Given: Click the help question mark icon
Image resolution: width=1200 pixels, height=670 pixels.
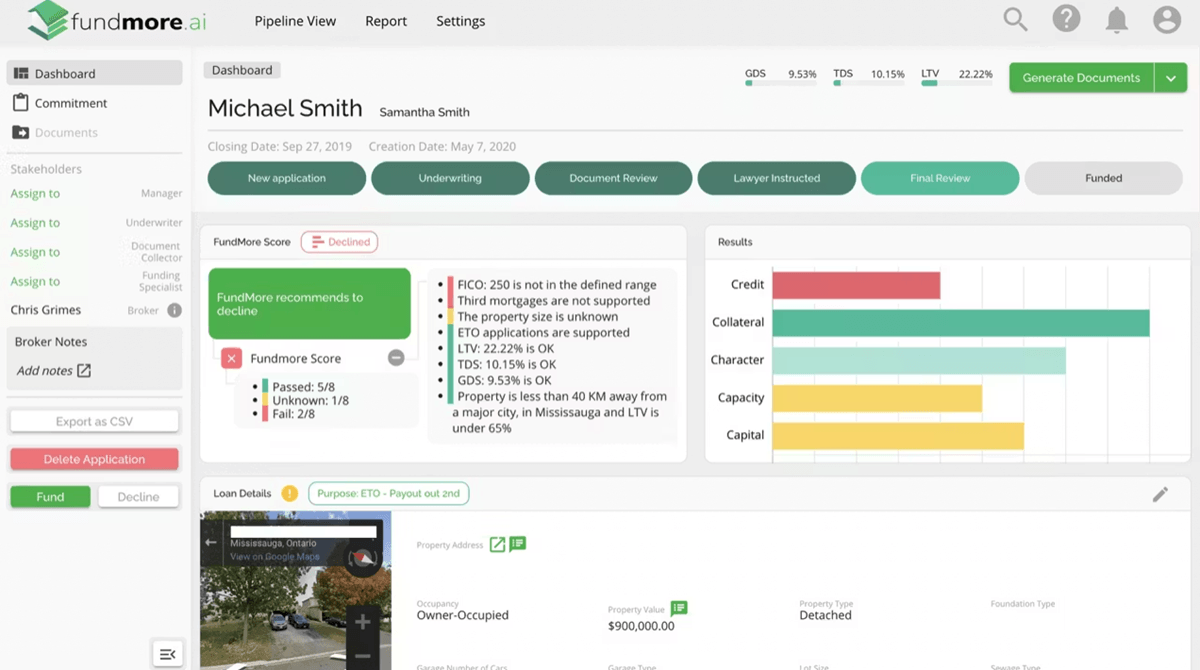Looking at the screenshot, I should 1066,18.
